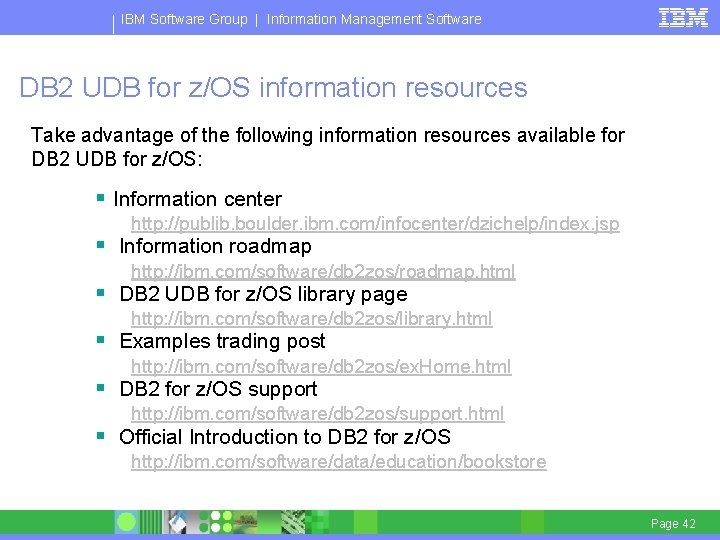The height and width of the screenshot is (540, 720).
Task: Click the 'DB2 for z/OS support' text
Action: click(x=218, y=389)
